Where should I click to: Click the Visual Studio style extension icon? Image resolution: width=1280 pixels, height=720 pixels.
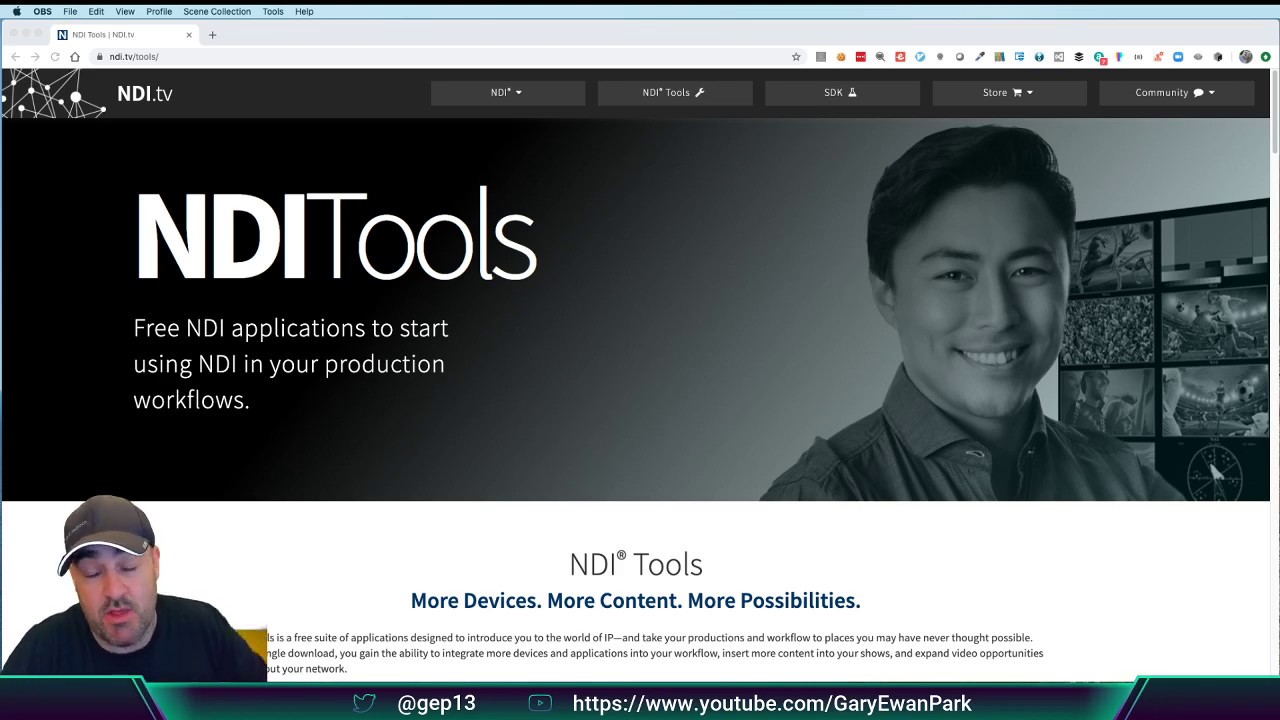coord(1059,57)
